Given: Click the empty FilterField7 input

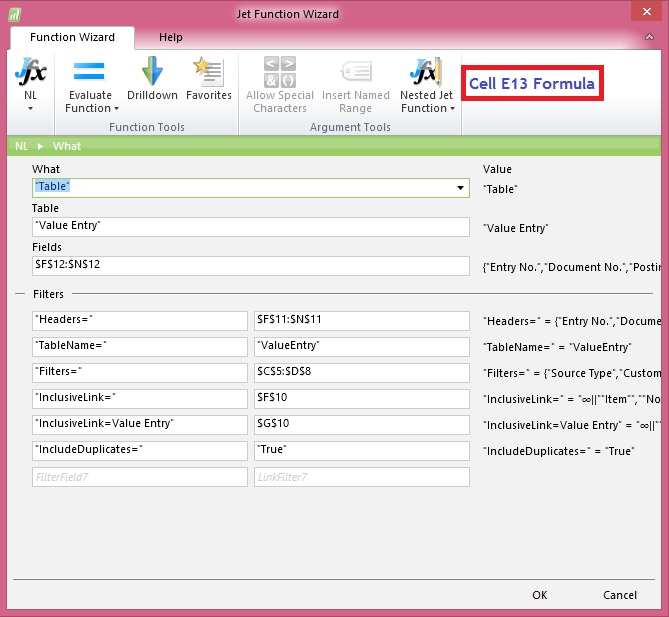Looking at the screenshot, I should pos(139,477).
